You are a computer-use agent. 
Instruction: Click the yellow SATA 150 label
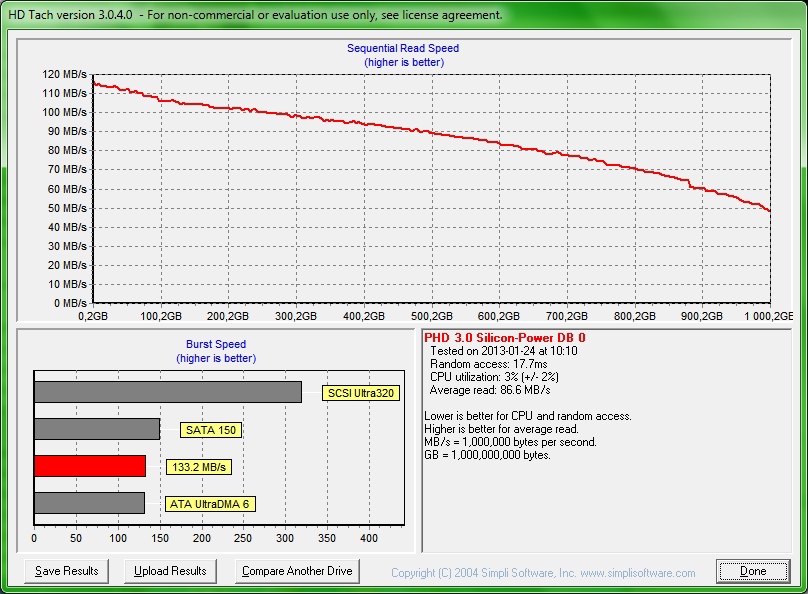point(212,430)
